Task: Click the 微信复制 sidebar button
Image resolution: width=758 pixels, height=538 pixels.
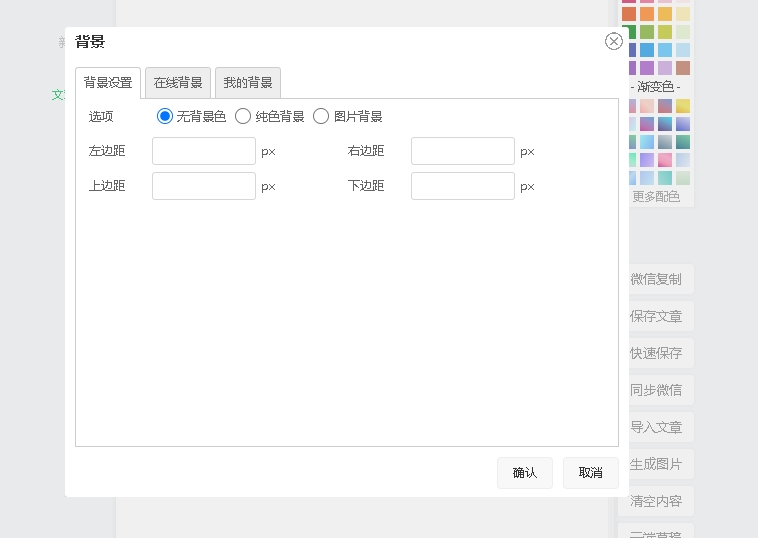Action: pyautogui.click(x=656, y=279)
